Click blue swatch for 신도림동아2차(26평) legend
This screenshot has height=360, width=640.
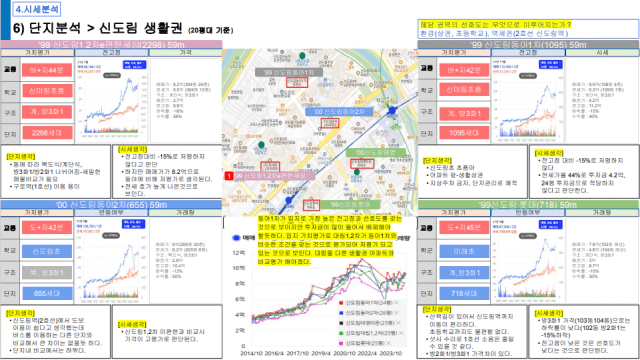[x=341, y=313]
